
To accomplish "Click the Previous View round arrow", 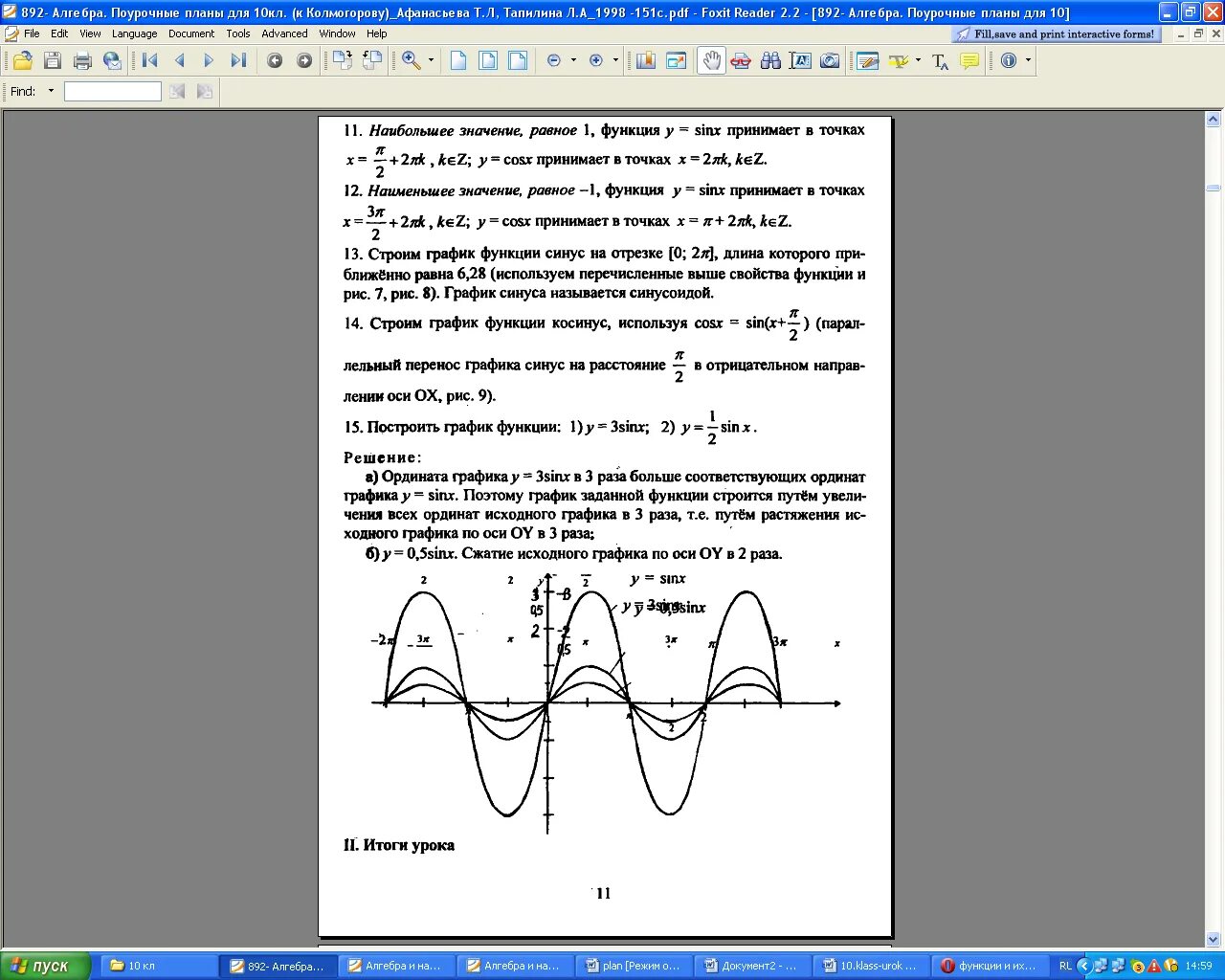I will click(x=275, y=60).
